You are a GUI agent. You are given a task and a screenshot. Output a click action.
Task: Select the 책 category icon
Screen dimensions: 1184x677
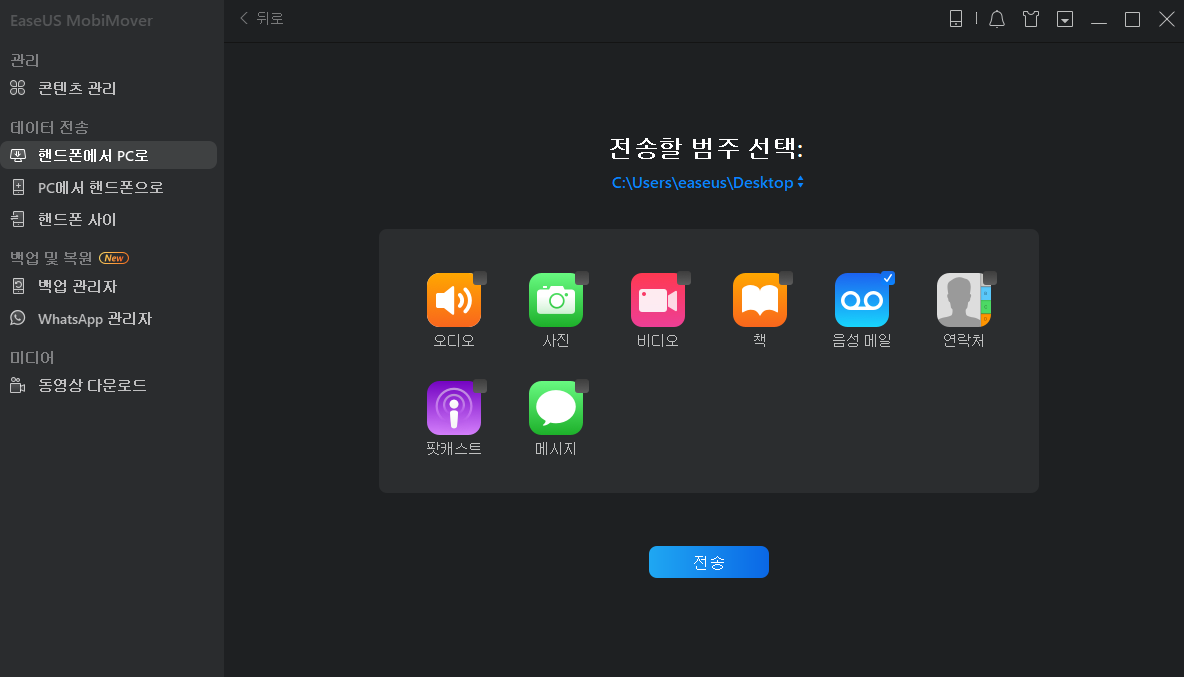760,300
